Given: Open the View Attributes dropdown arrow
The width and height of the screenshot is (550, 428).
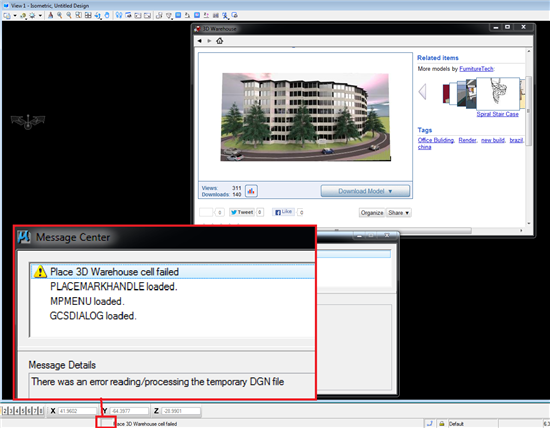Looking at the screenshot, I should (x=15, y=15).
